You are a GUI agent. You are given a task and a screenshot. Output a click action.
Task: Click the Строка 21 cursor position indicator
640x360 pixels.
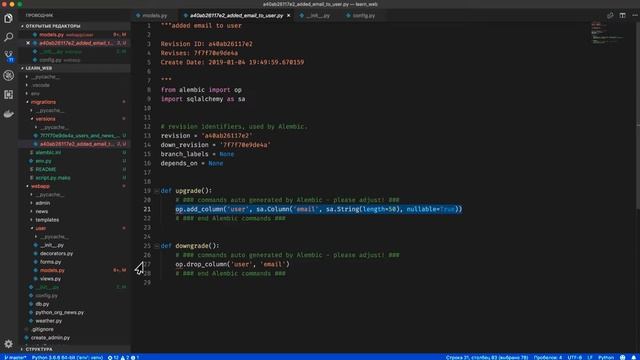[487, 357]
